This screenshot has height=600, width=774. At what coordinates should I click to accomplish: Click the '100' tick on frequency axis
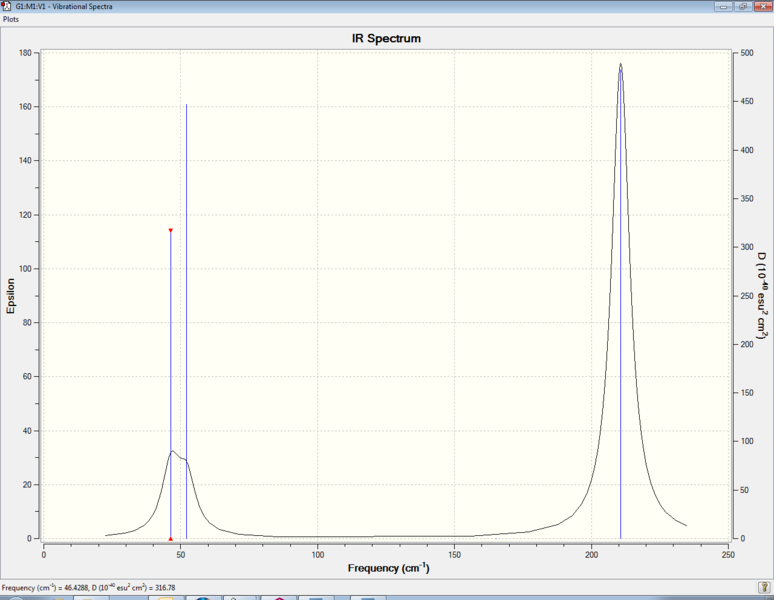point(318,555)
